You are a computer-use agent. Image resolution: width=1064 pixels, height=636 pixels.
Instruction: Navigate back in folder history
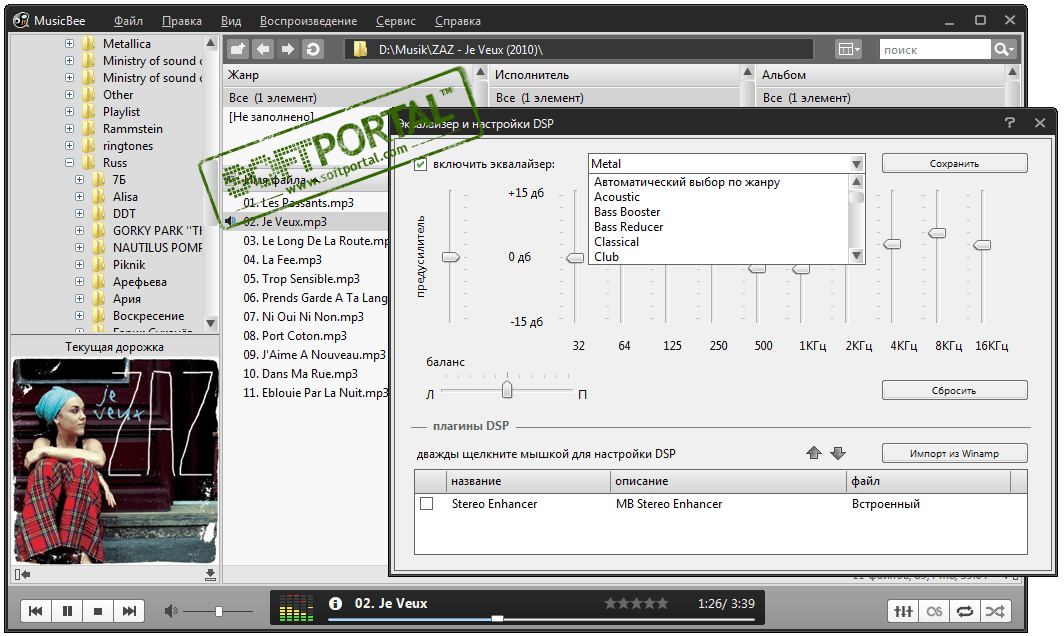coord(263,49)
